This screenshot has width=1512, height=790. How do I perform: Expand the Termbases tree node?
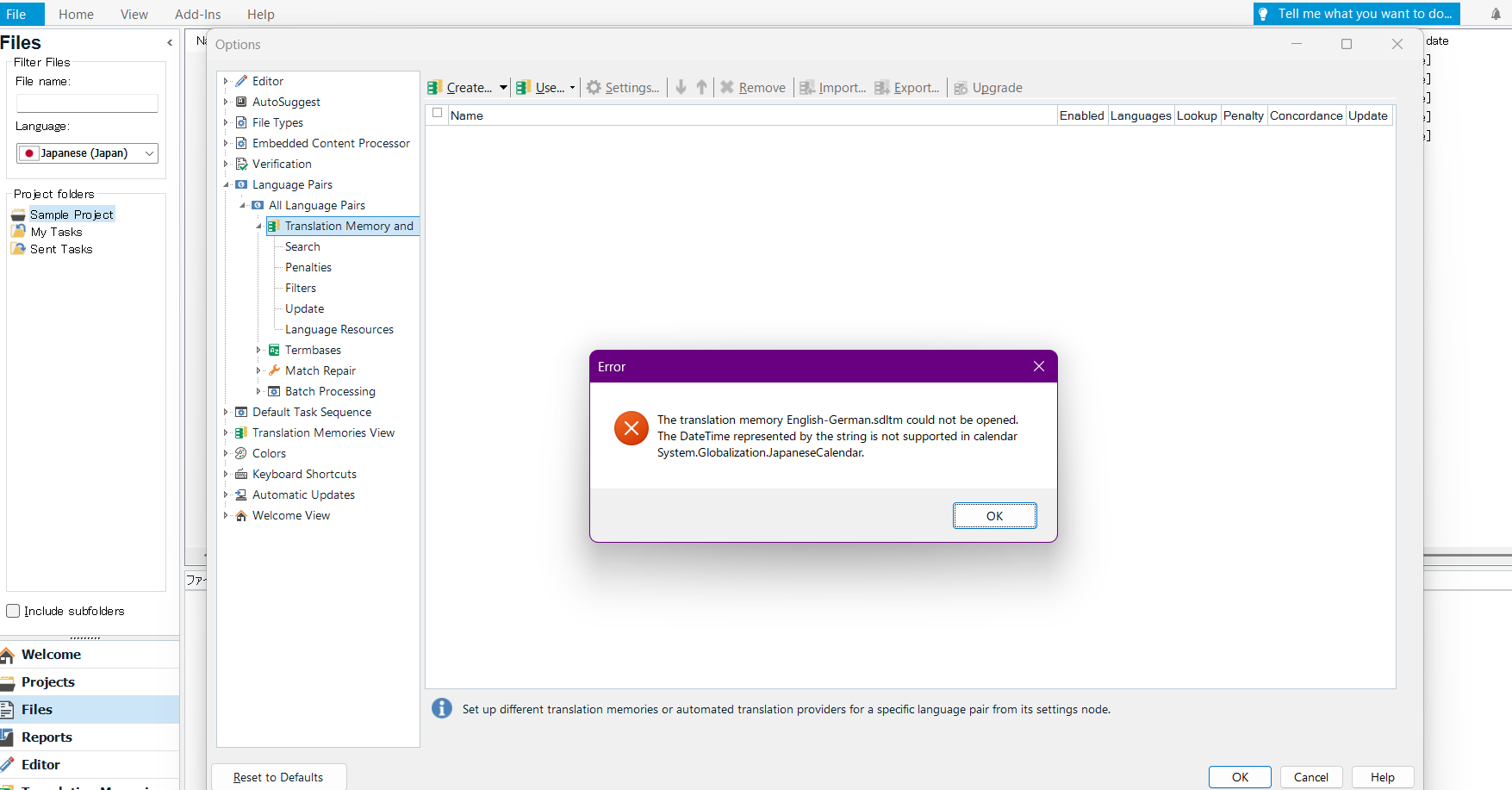pyautogui.click(x=258, y=350)
